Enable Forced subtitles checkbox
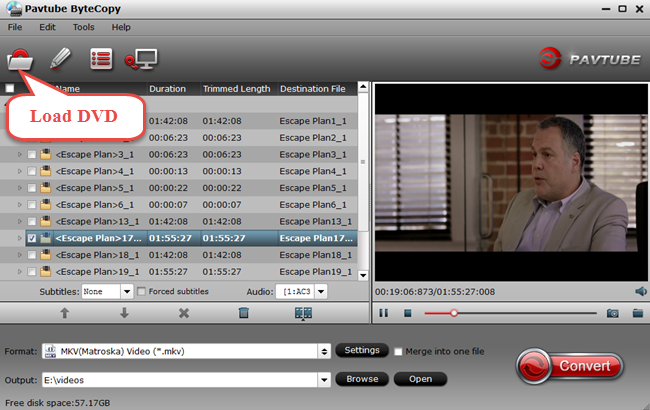 click(141, 291)
